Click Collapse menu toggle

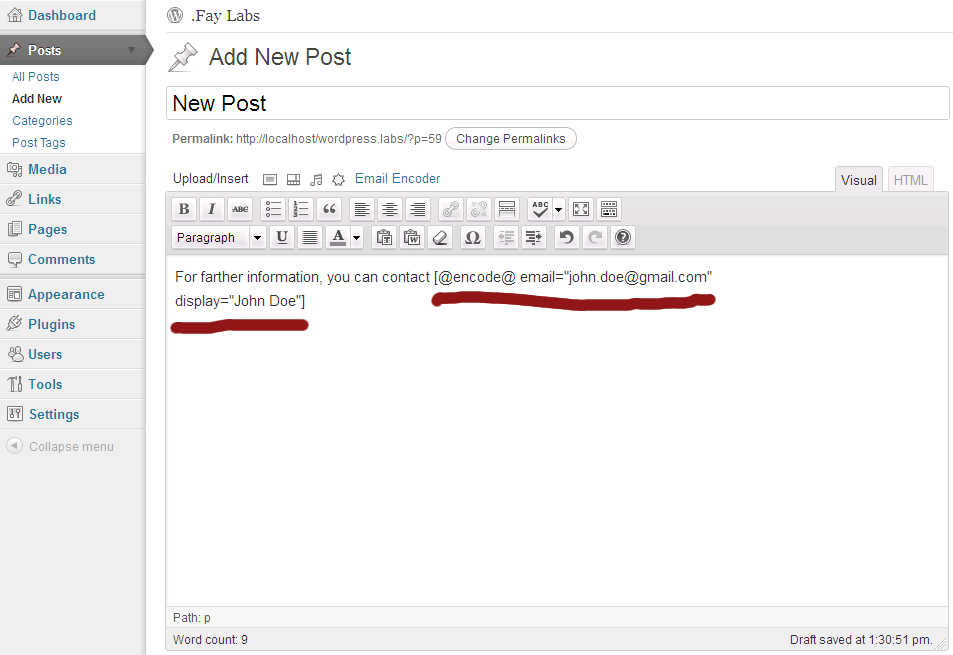[60, 446]
